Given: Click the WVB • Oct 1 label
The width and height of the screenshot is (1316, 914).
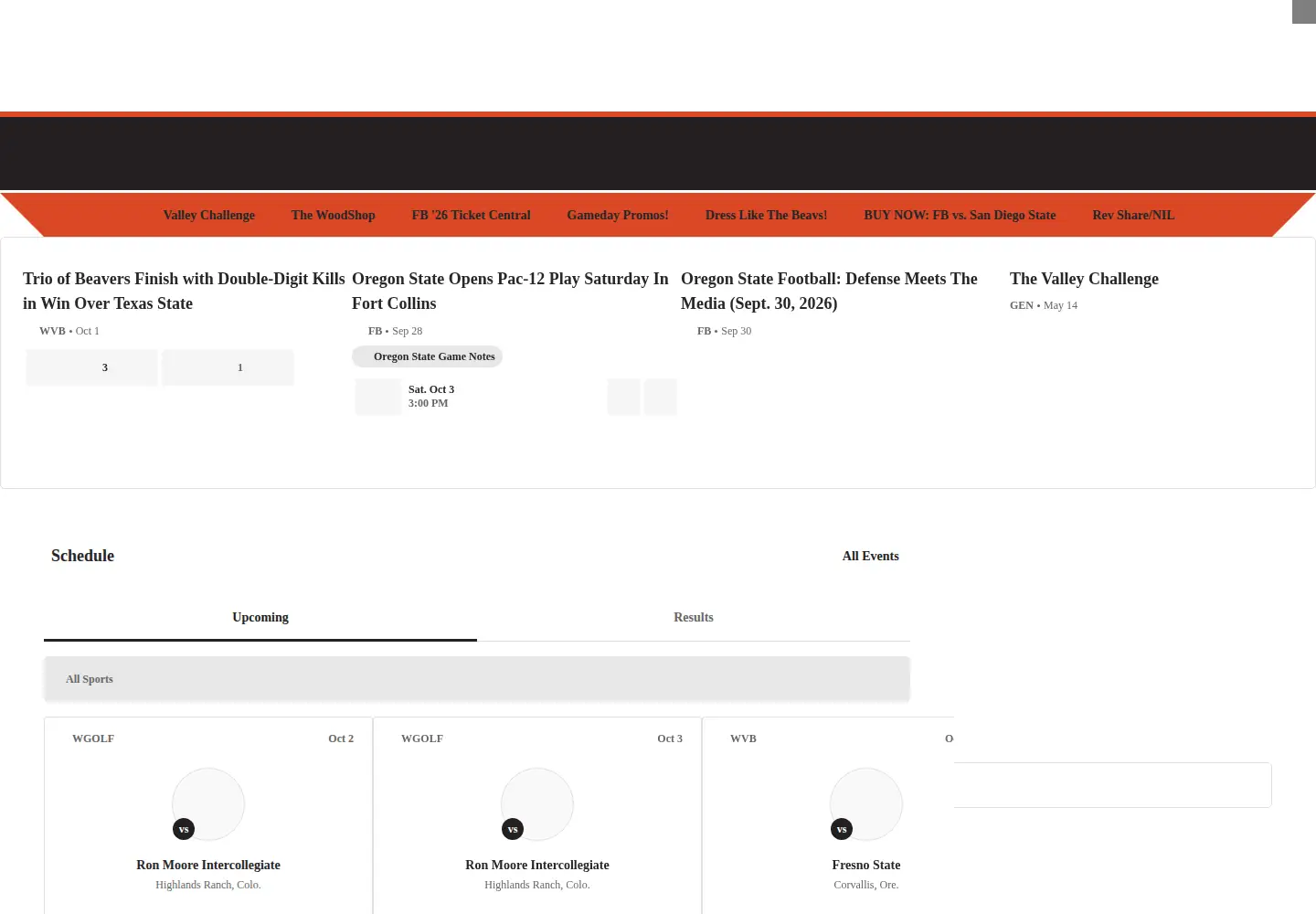Looking at the screenshot, I should pyautogui.click(x=69, y=331).
